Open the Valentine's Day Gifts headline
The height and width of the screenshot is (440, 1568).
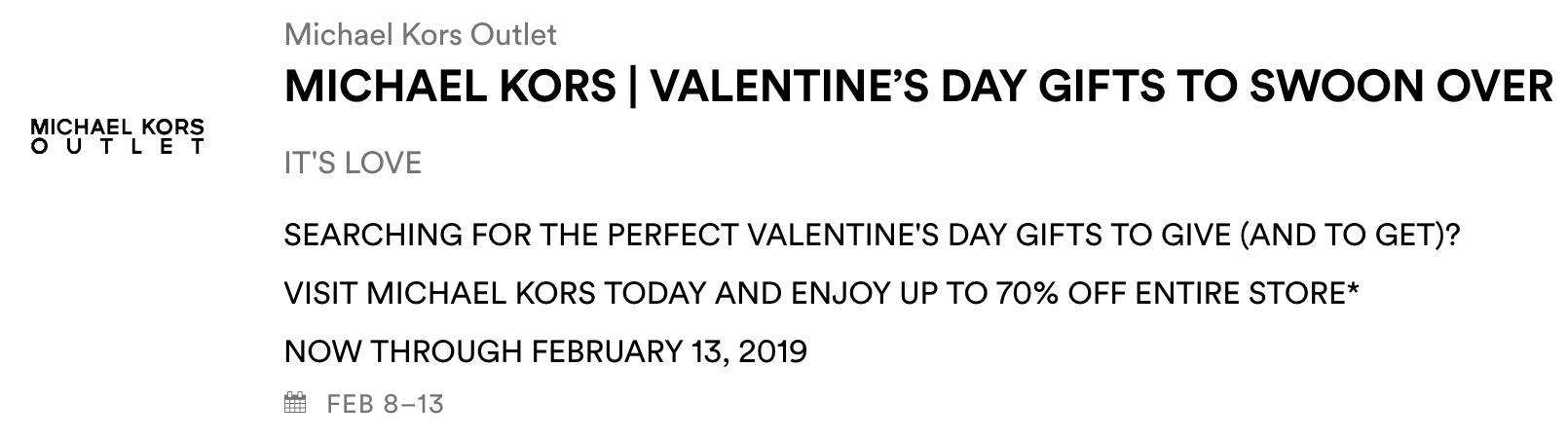[917, 88]
